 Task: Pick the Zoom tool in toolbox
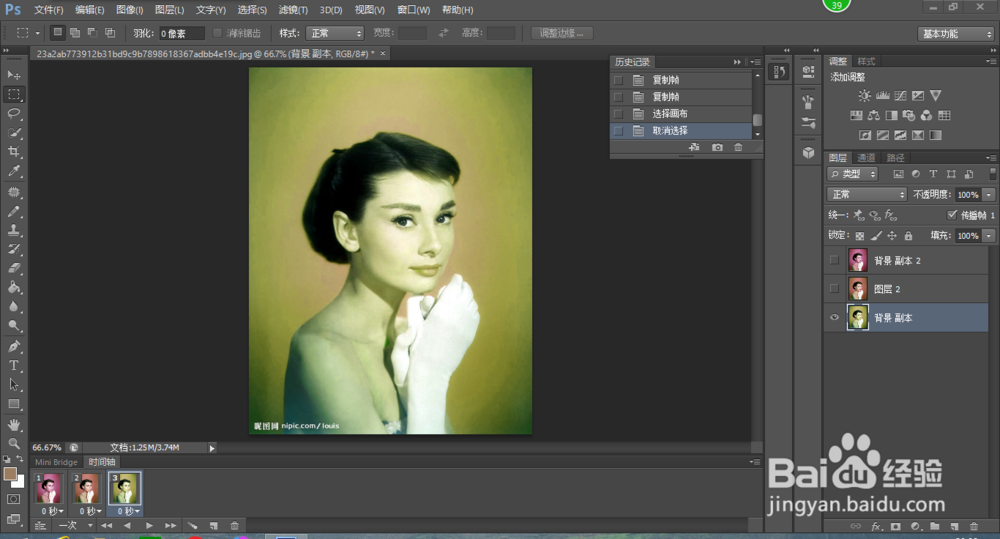(14, 443)
